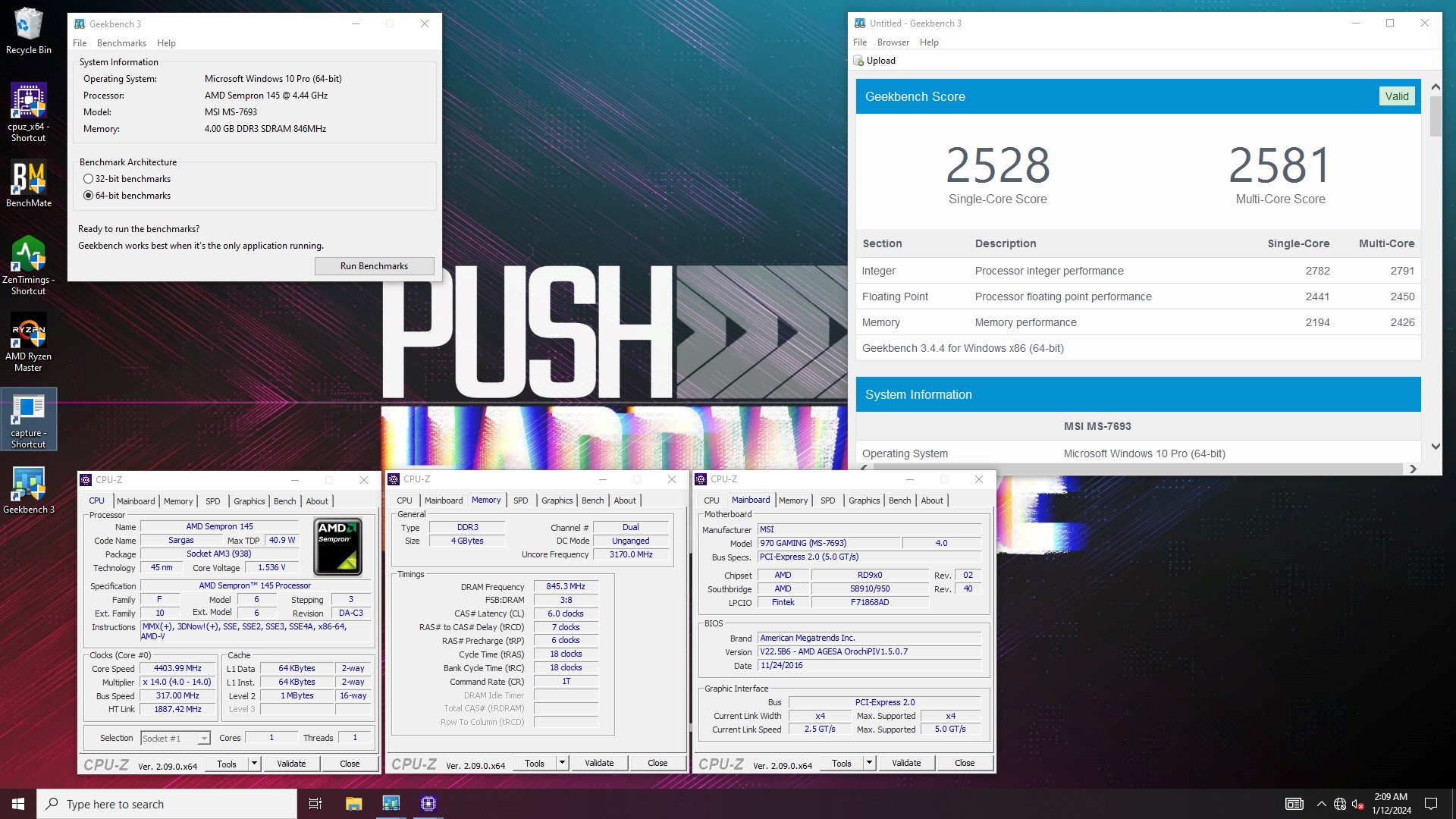
Task: Click Validate in left CPU-Z window
Action: point(291,764)
